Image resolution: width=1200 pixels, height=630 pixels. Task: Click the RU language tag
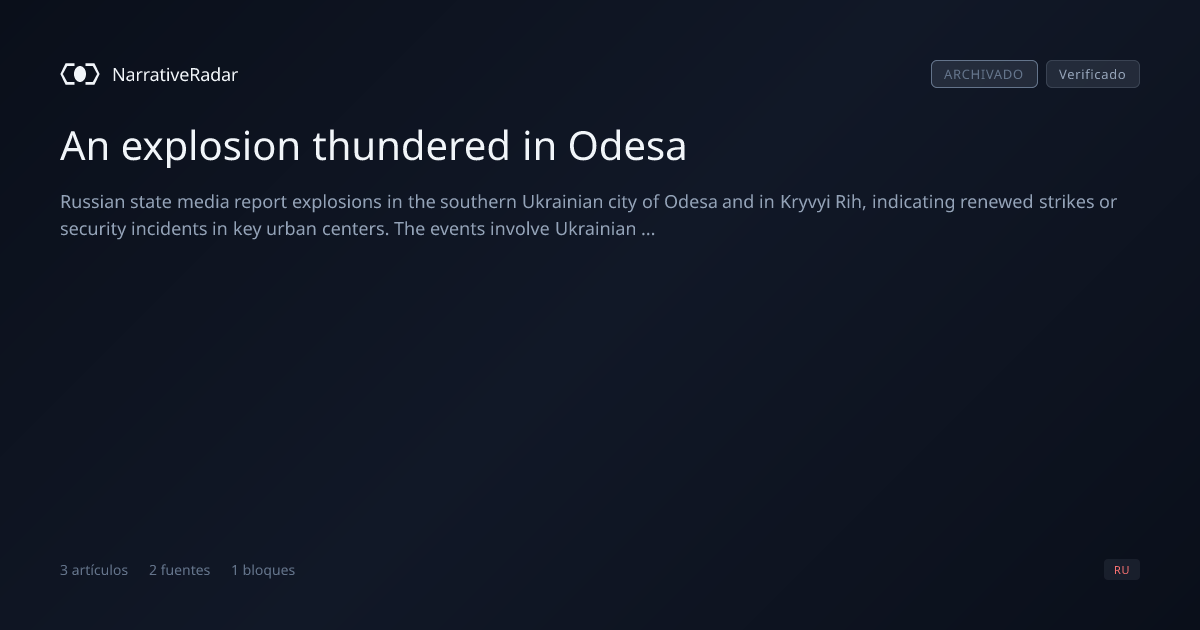(1122, 570)
